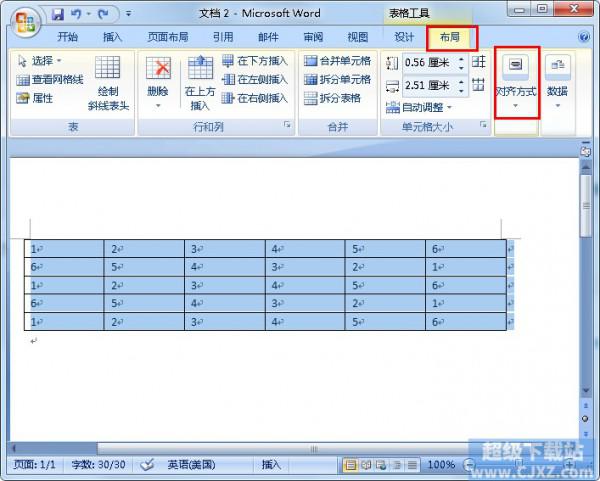The height and width of the screenshot is (481, 600).
Task: Toggle the ruler icon above the scrollbar
Action: tap(585, 151)
